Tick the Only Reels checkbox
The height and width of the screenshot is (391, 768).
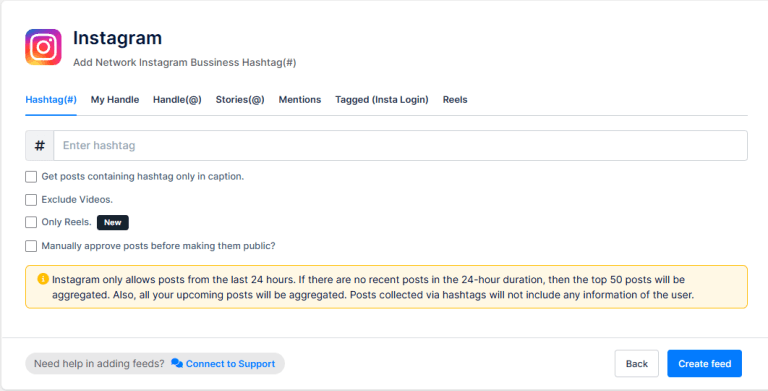coord(31,222)
